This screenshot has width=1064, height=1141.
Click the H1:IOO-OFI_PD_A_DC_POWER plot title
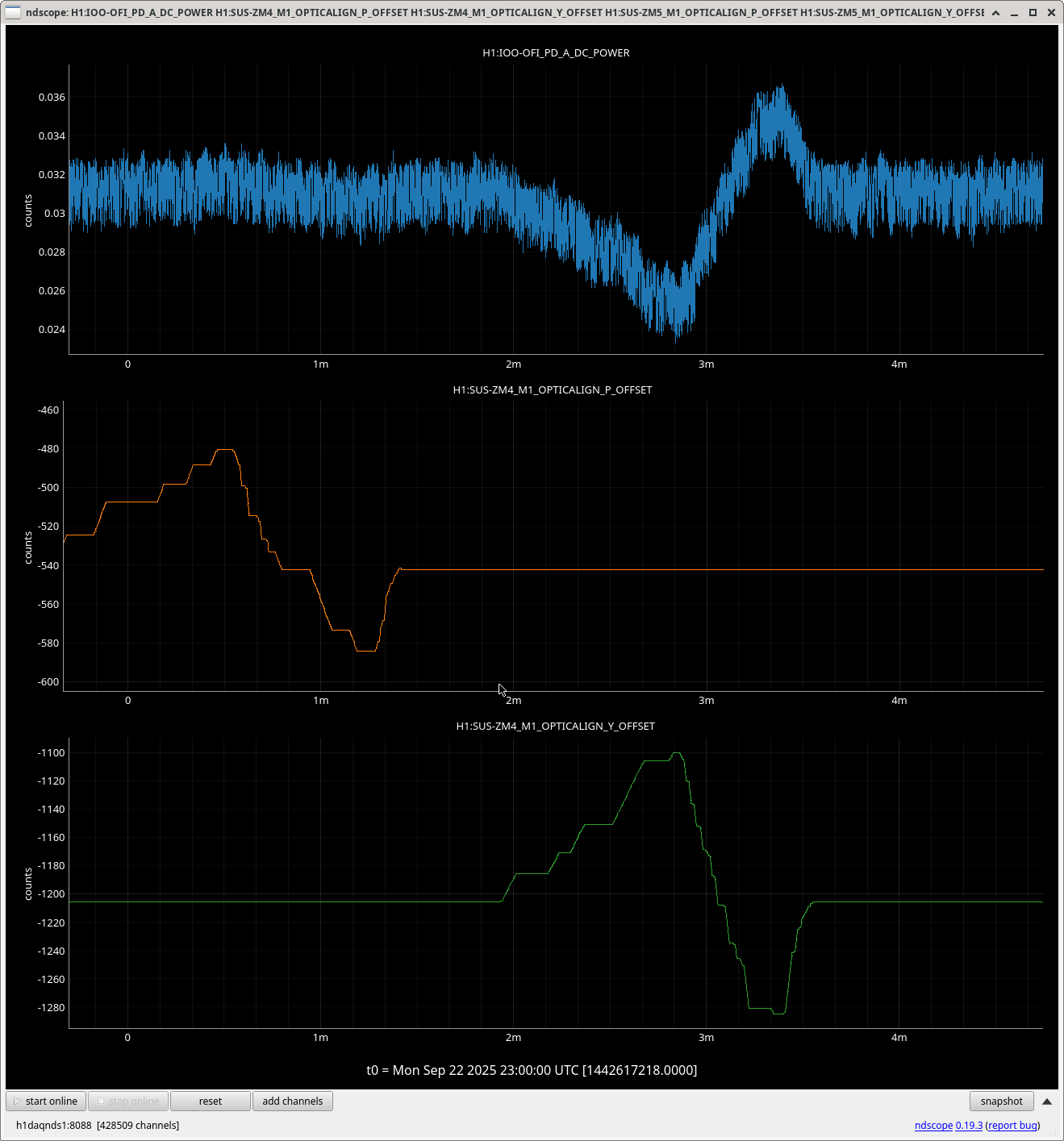coord(556,53)
